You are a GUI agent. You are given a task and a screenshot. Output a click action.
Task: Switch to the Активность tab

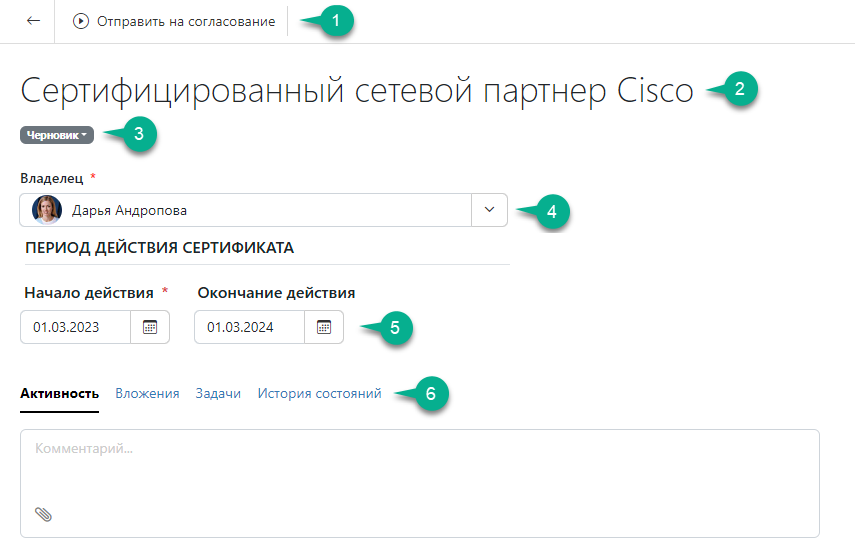pos(59,394)
